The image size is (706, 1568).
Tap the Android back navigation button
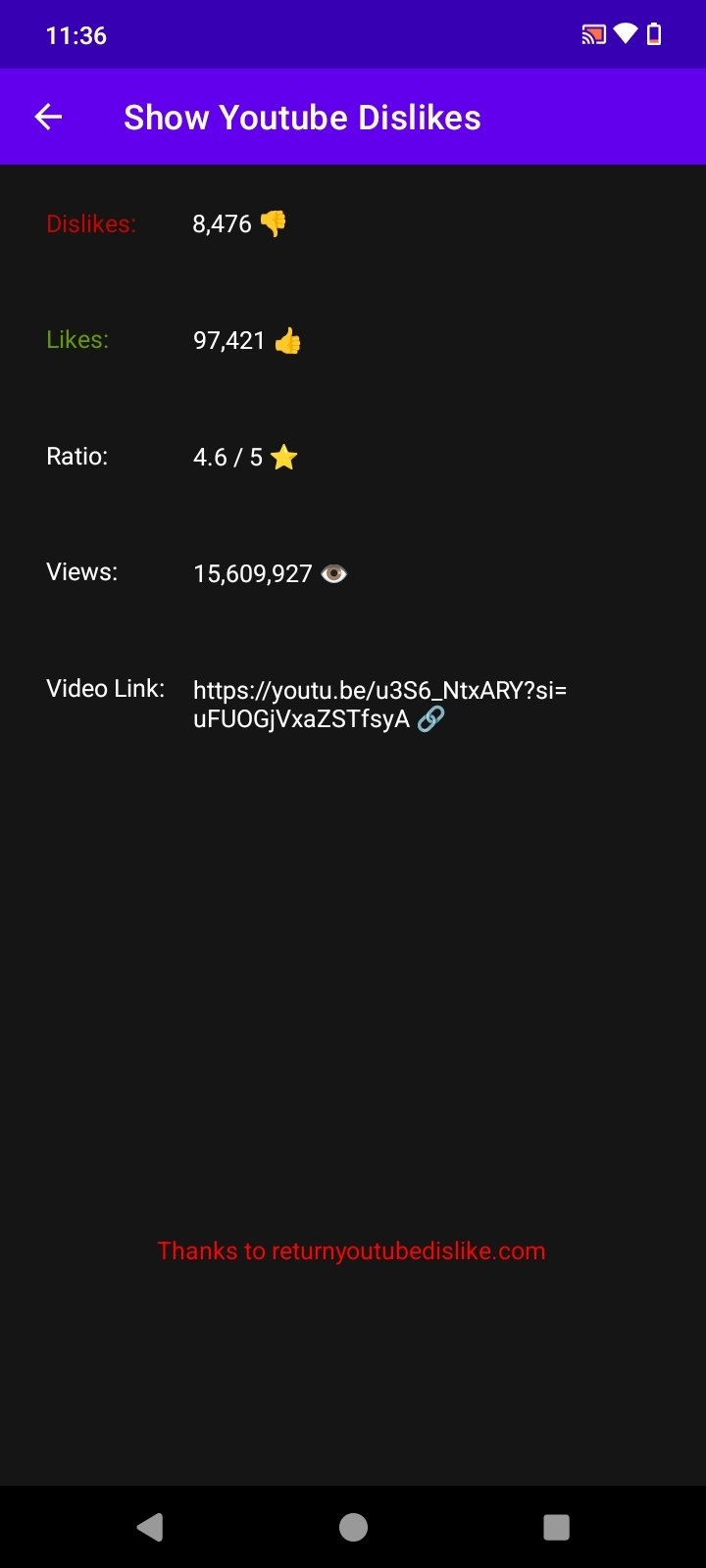tap(150, 1527)
